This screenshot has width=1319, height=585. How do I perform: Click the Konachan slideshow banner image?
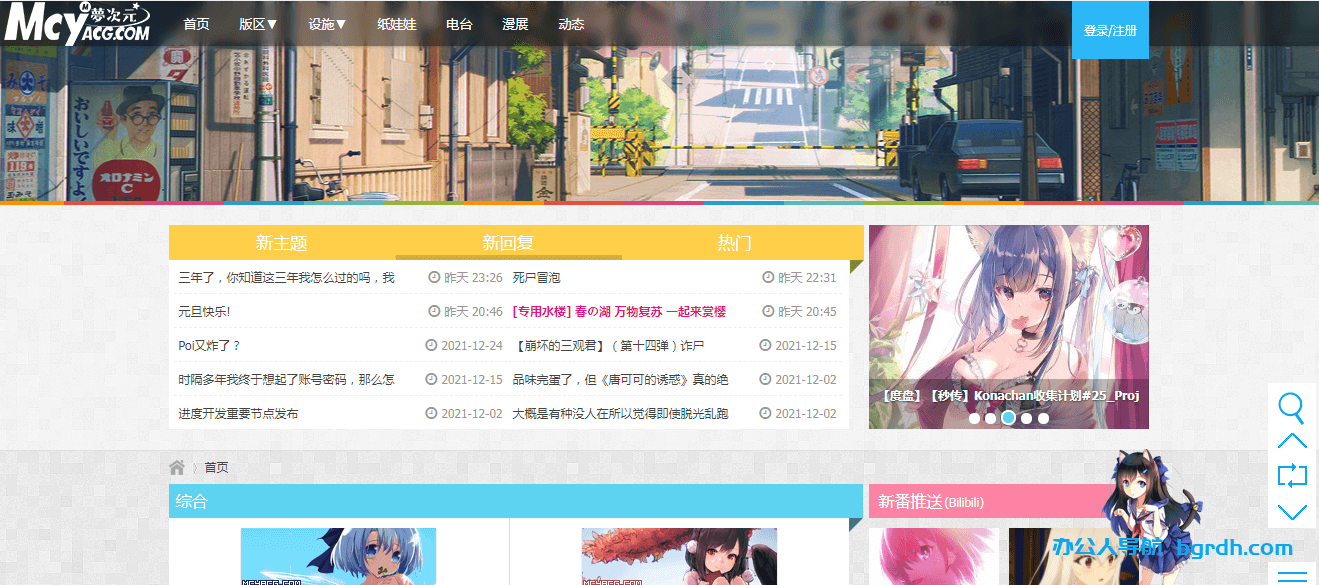coord(1008,310)
